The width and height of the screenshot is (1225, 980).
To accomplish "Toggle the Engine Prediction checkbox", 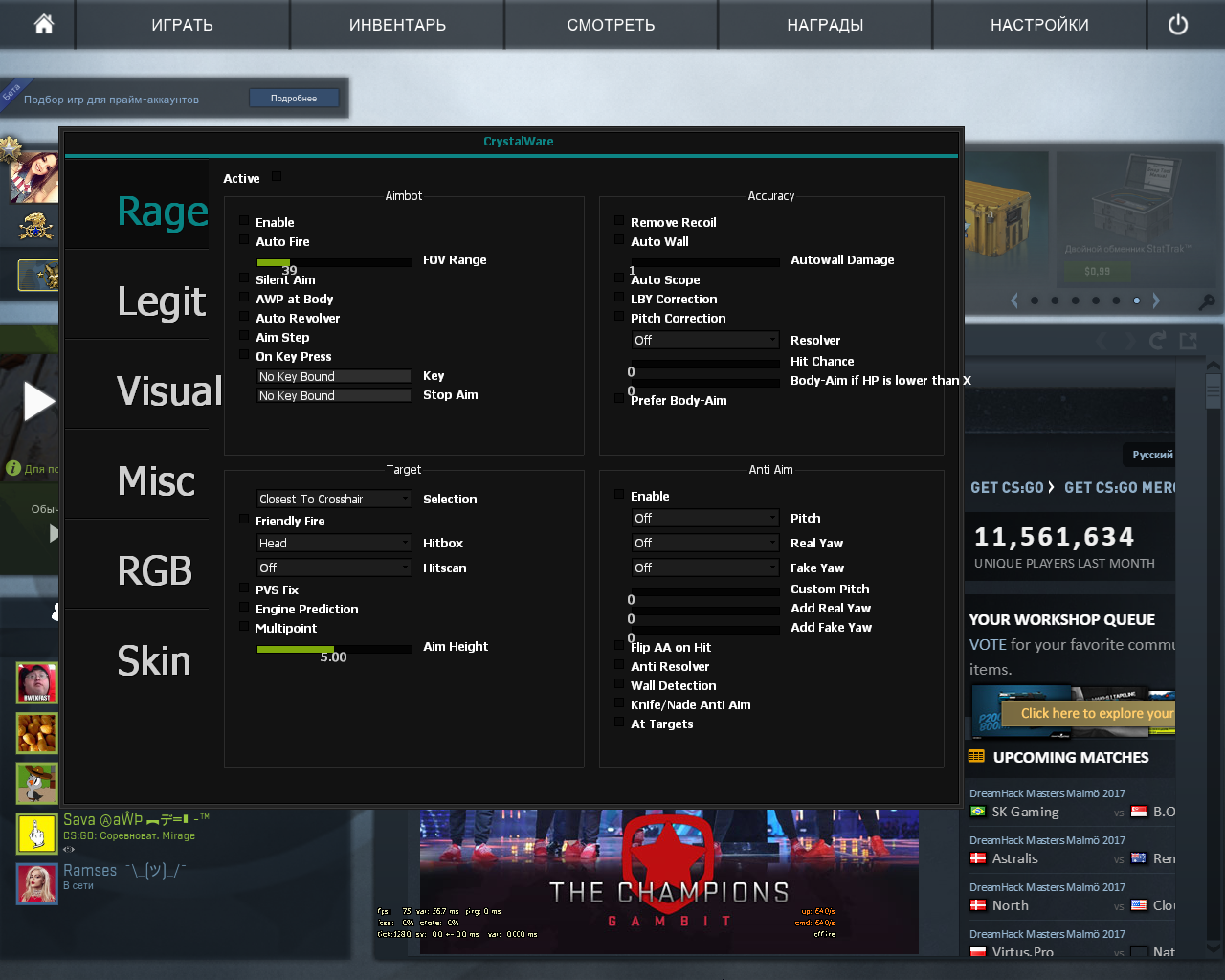I will click(x=244, y=608).
